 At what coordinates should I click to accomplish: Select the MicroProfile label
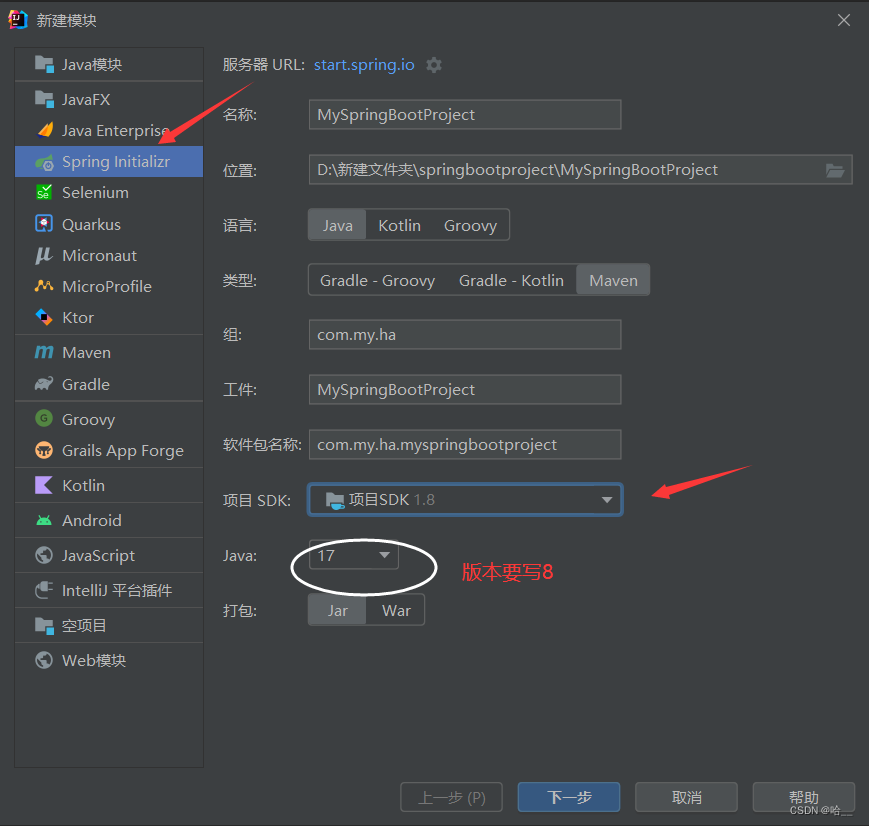pyautogui.click(x=107, y=287)
